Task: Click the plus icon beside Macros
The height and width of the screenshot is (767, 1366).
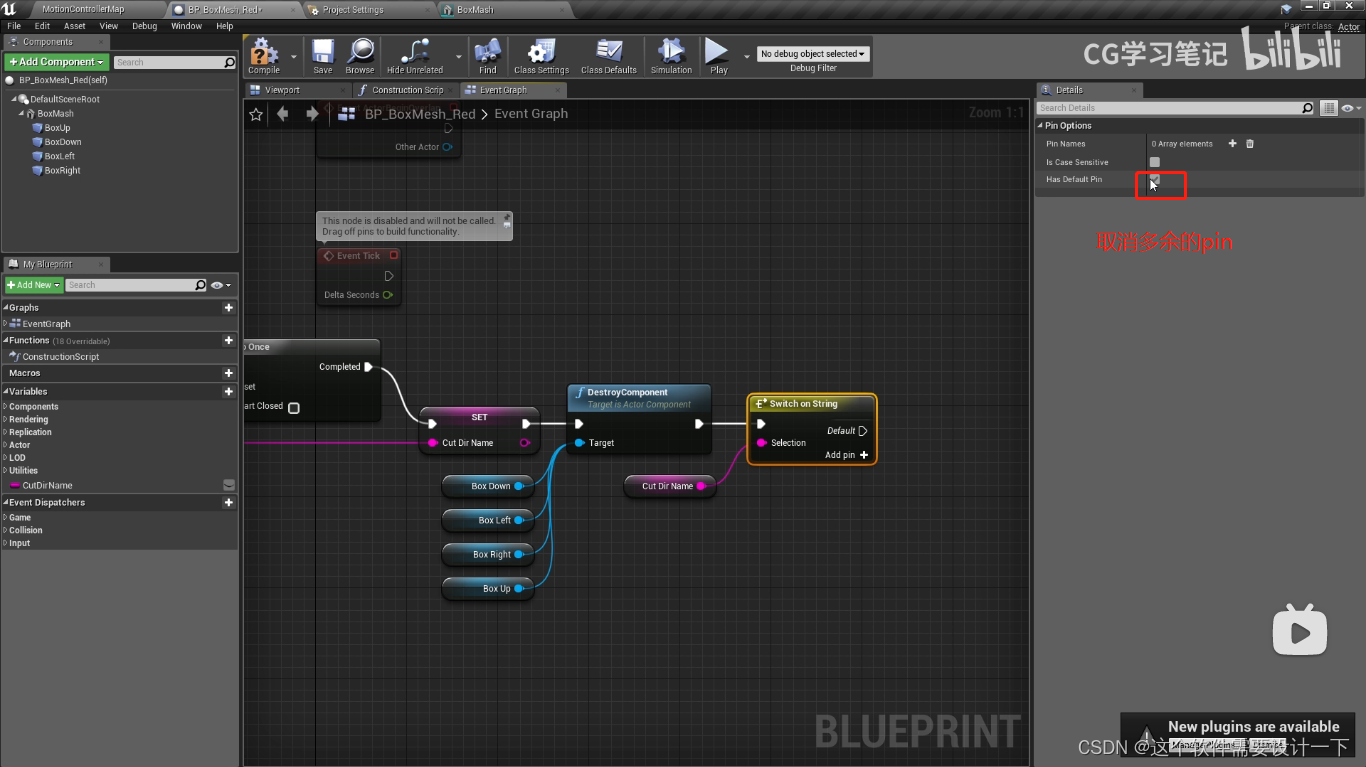Action: pos(229,373)
